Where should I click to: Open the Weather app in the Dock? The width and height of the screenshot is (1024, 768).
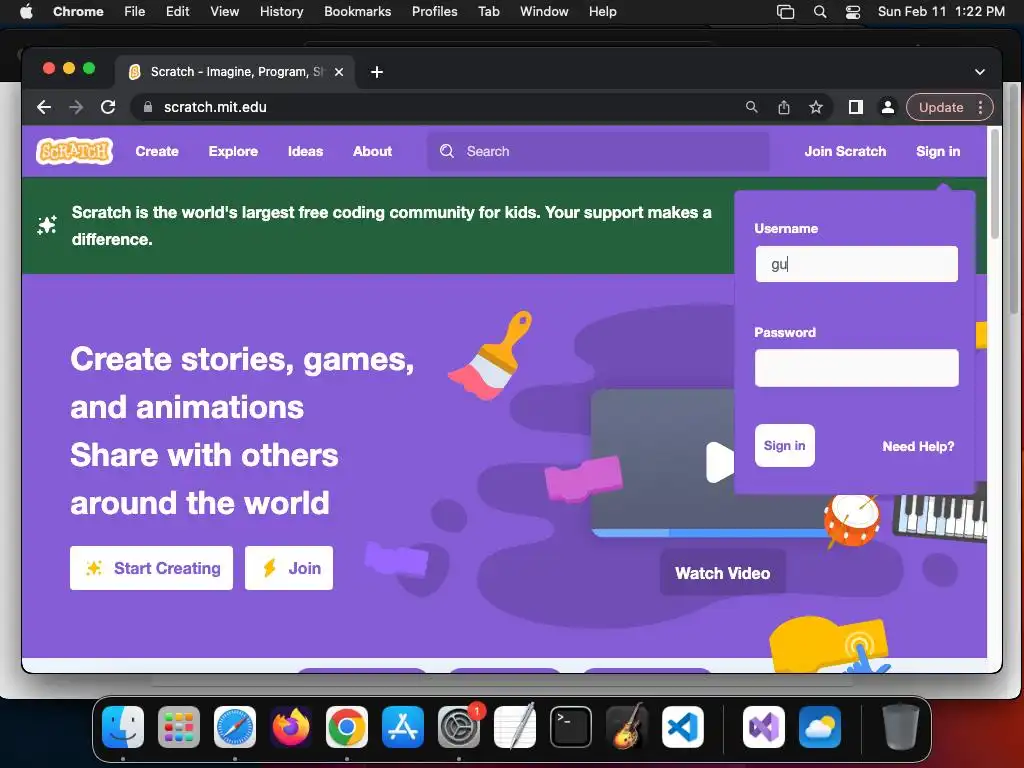coord(820,727)
